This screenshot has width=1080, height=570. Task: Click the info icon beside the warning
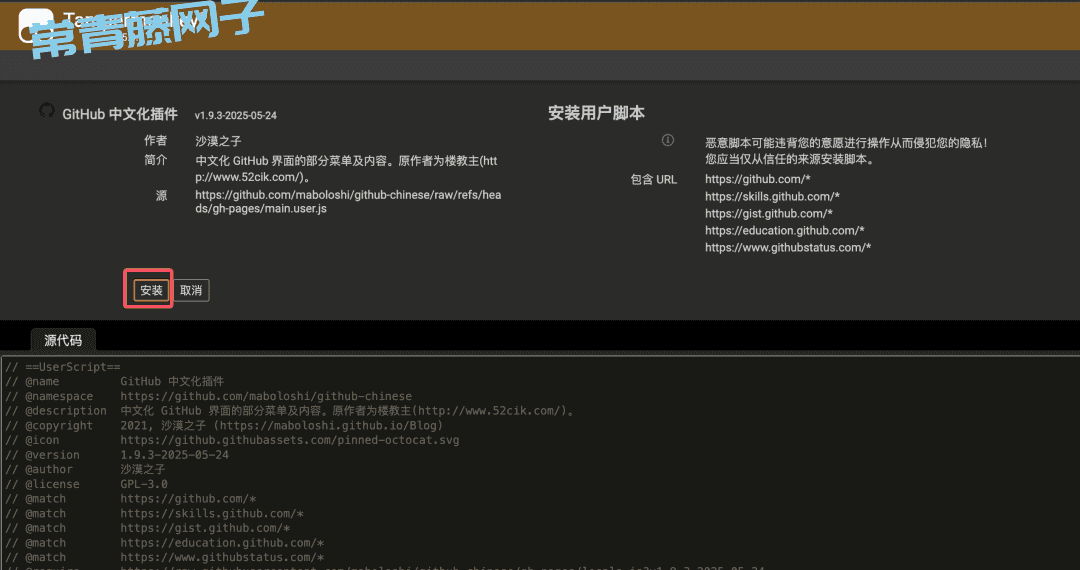(x=667, y=140)
